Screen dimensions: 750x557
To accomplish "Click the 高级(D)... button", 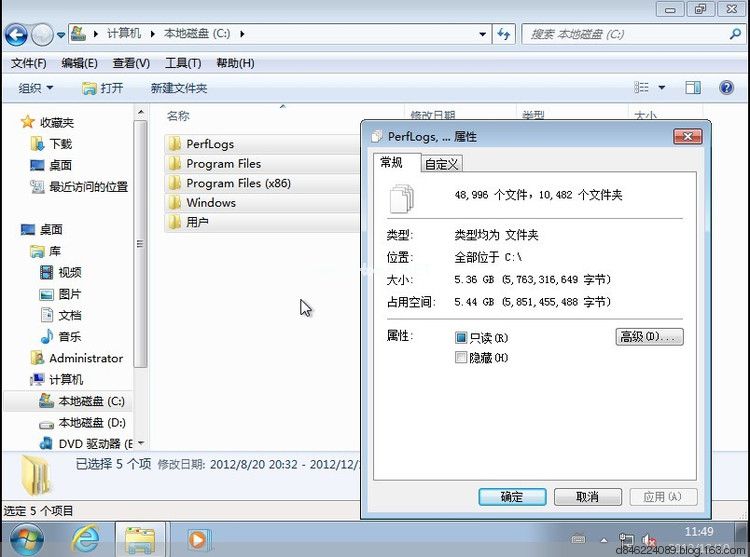I will click(x=649, y=337).
